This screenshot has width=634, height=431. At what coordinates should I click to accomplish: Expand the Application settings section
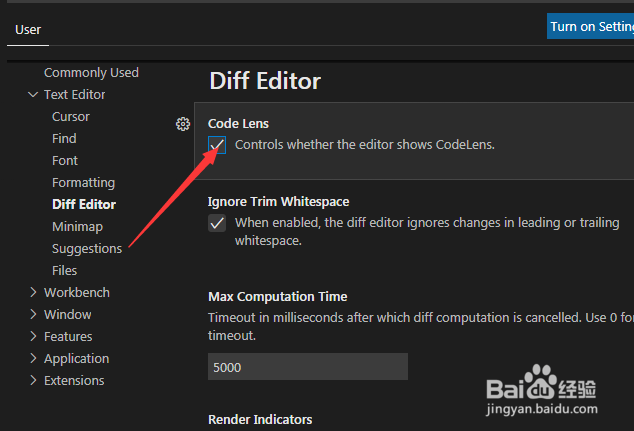33,358
